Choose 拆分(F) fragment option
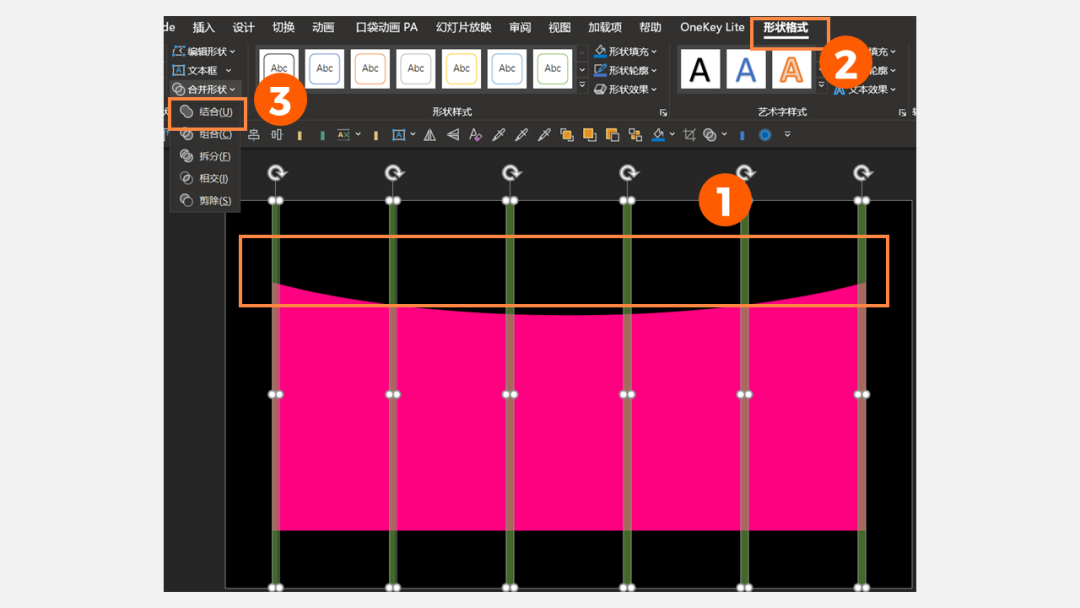The height and width of the screenshot is (608, 1080). pos(207,156)
